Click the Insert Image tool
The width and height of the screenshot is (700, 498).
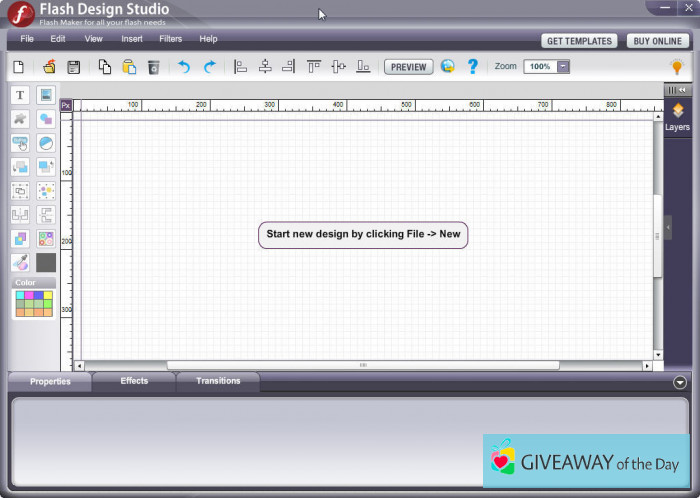[x=46, y=95]
